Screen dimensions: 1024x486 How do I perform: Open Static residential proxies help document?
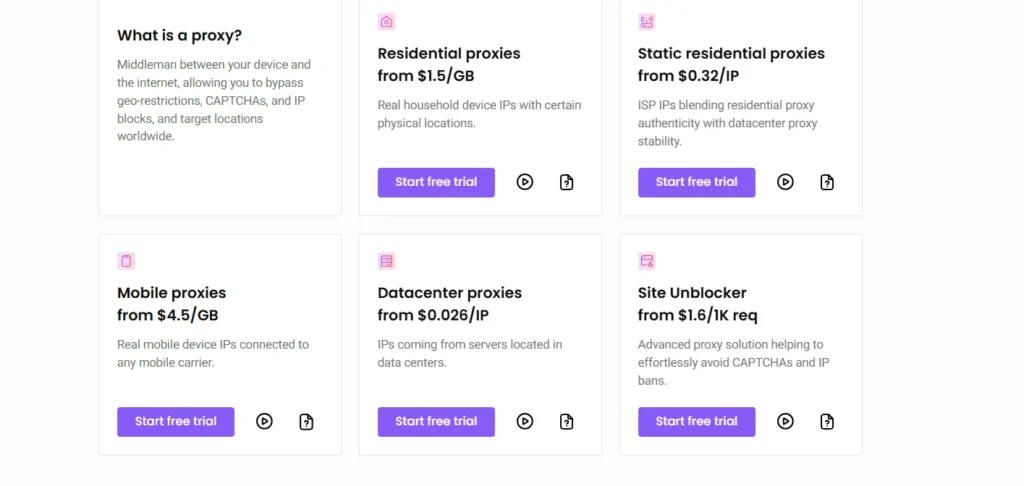827,182
